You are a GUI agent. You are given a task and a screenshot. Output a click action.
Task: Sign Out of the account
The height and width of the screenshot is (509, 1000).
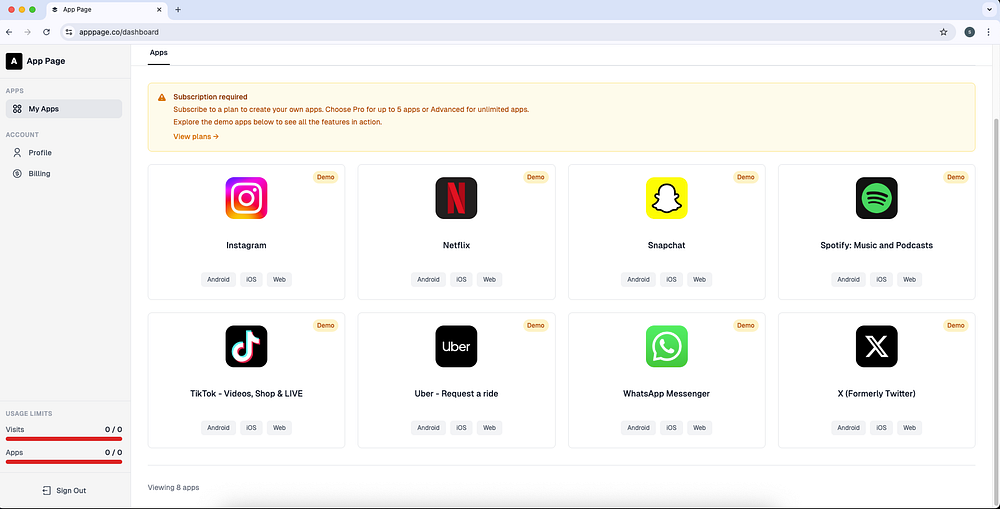(x=64, y=491)
